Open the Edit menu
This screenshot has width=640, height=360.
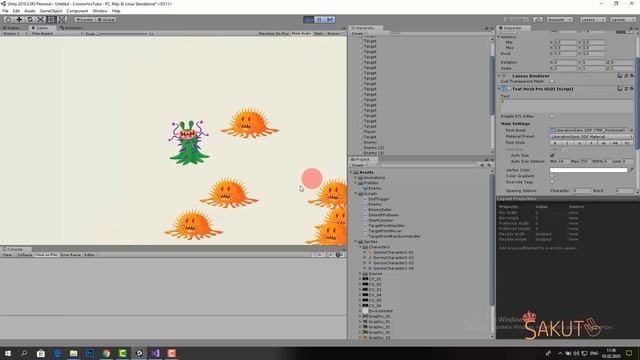16,11
